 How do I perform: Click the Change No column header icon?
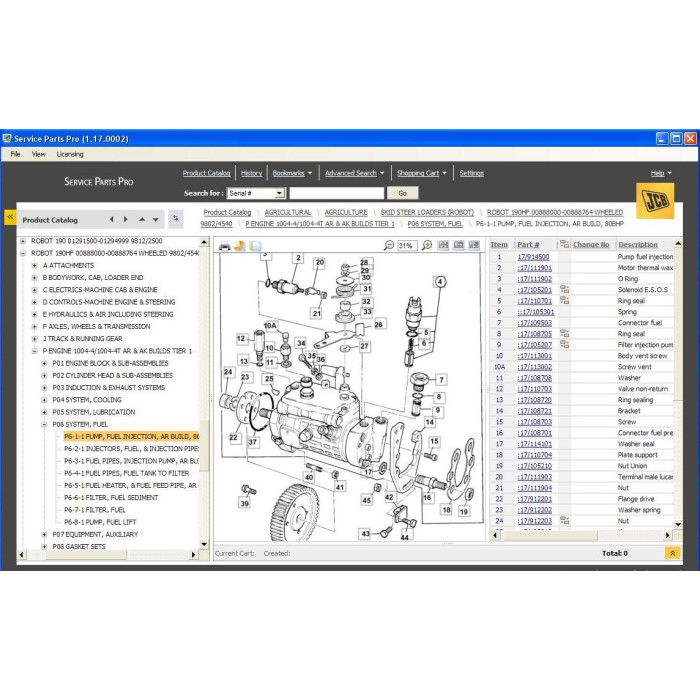point(565,244)
